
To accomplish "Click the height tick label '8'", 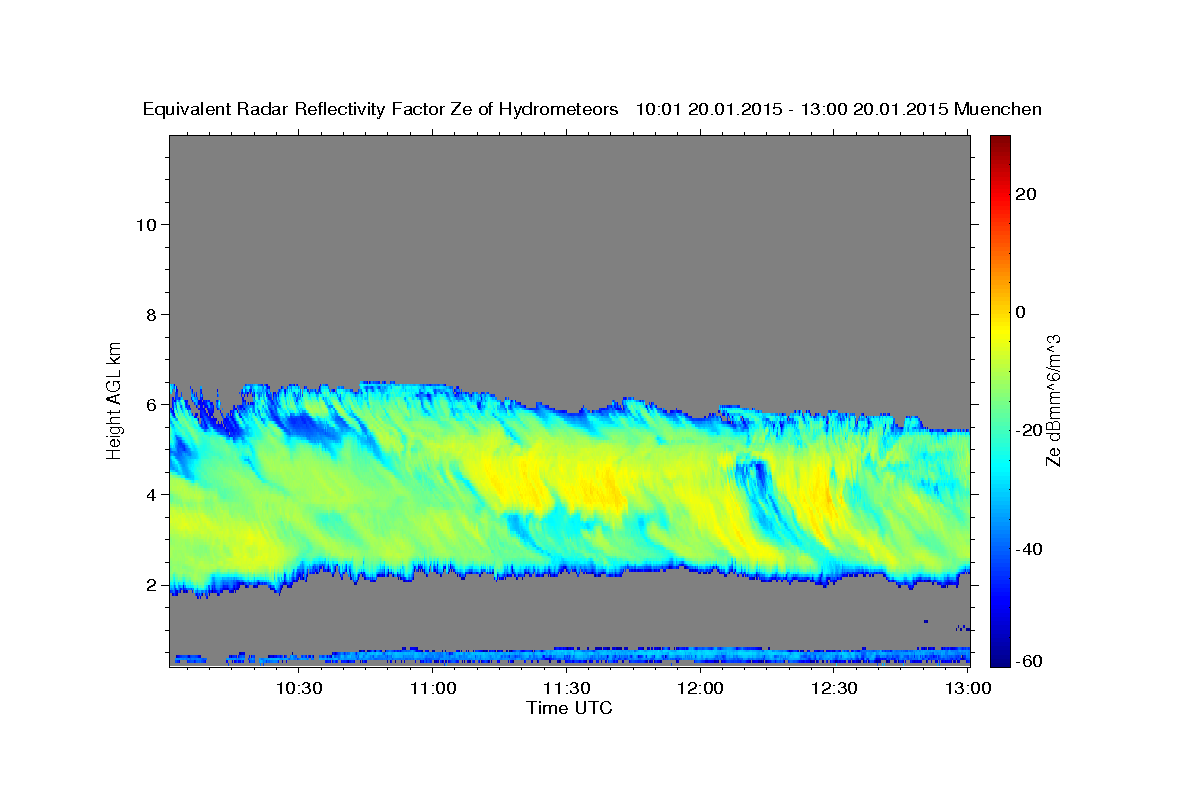I will [149, 314].
